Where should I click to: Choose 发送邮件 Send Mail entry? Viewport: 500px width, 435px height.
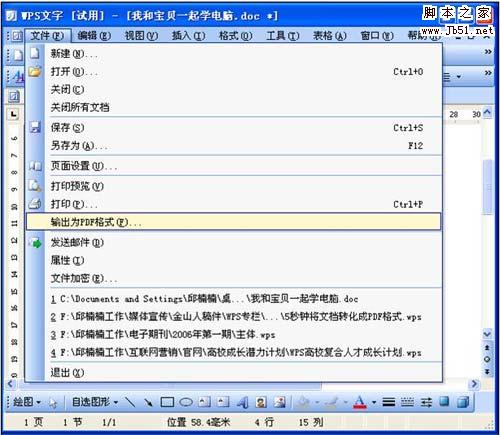(x=234, y=242)
